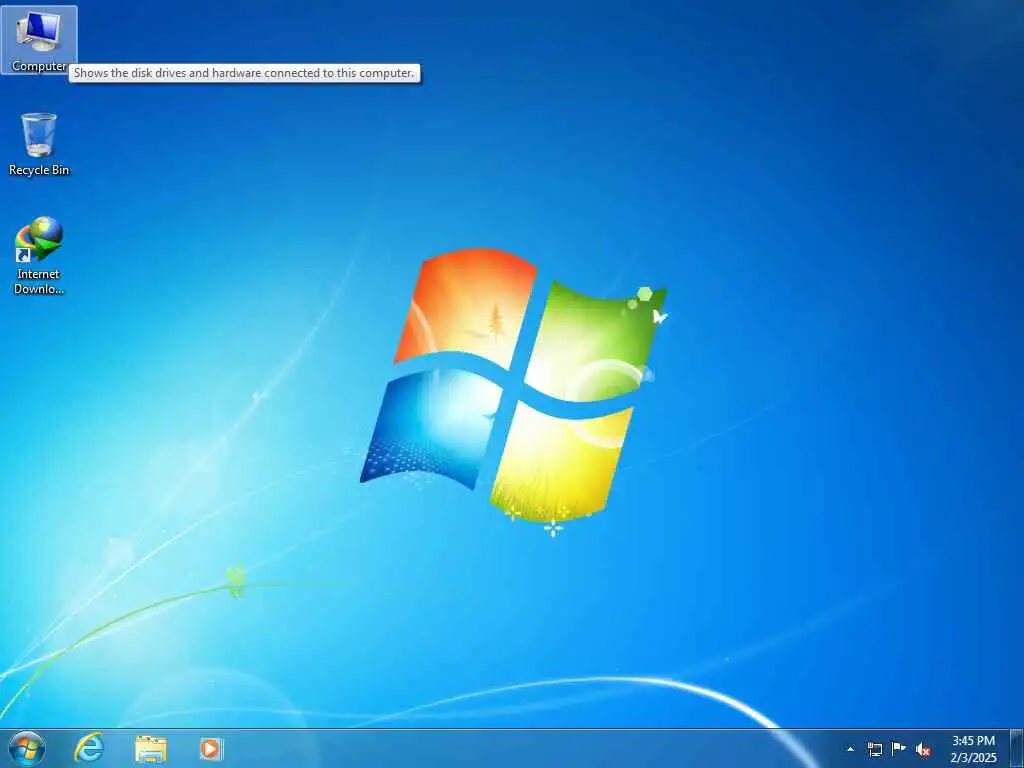Image resolution: width=1024 pixels, height=768 pixels.
Task: Open Windows Explorer from the taskbar
Action: [x=151, y=749]
